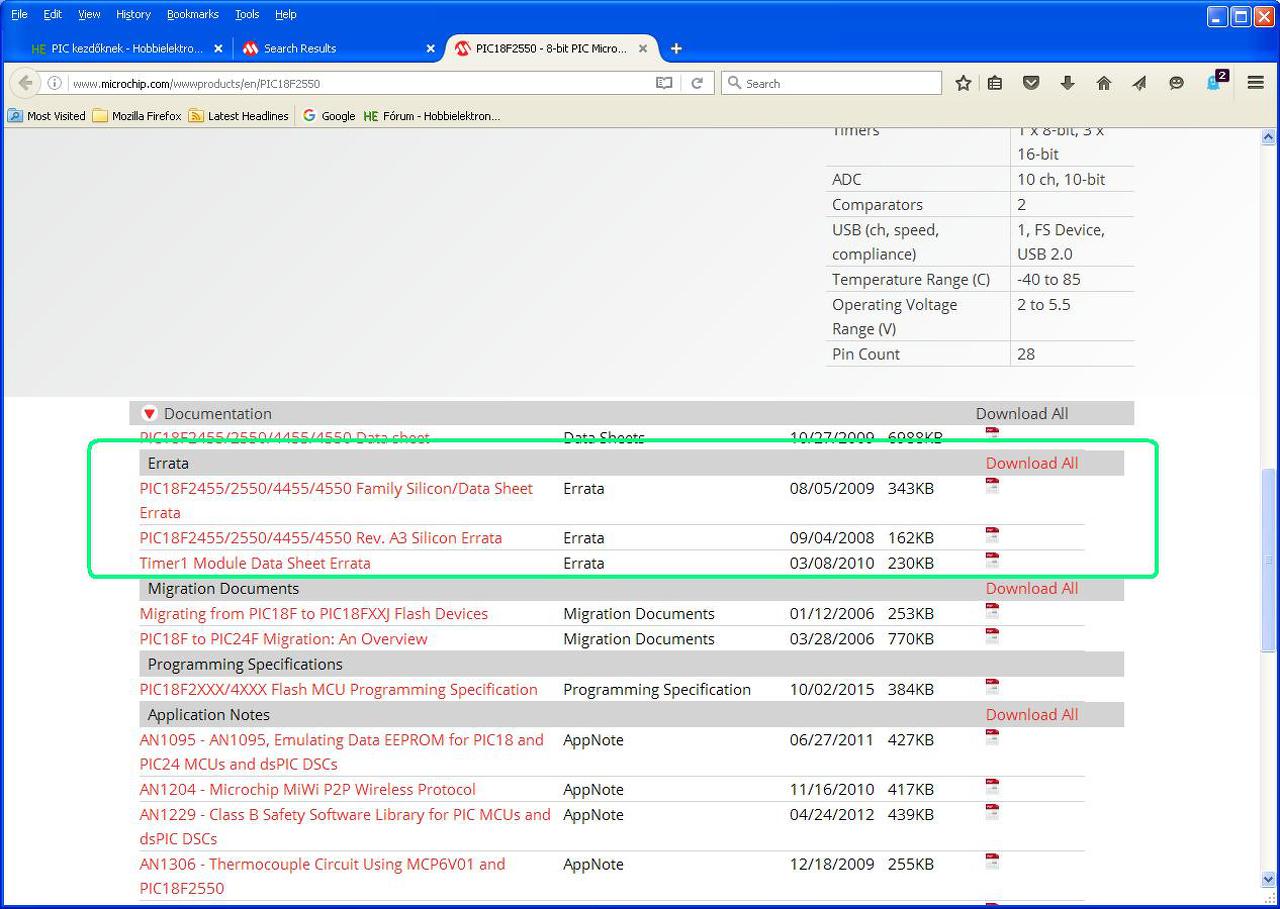Open the Bookmarks menu

click(193, 14)
